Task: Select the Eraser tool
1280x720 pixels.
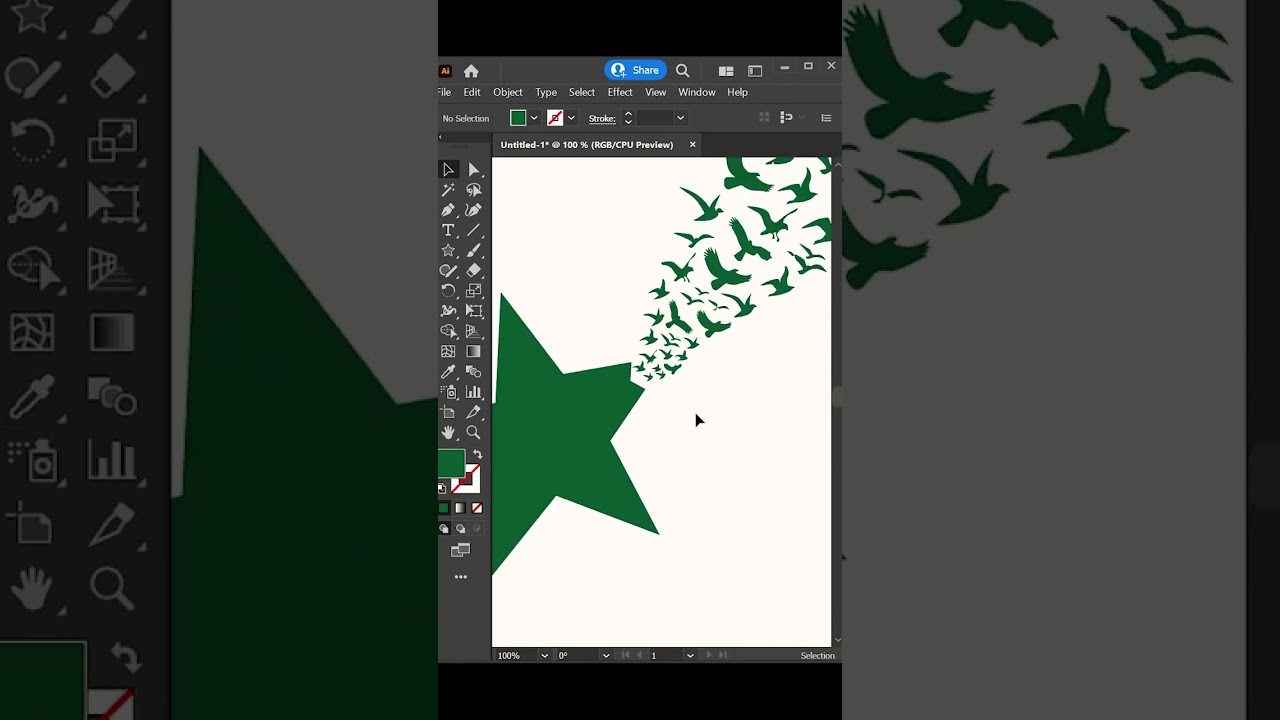Action: [474, 270]
